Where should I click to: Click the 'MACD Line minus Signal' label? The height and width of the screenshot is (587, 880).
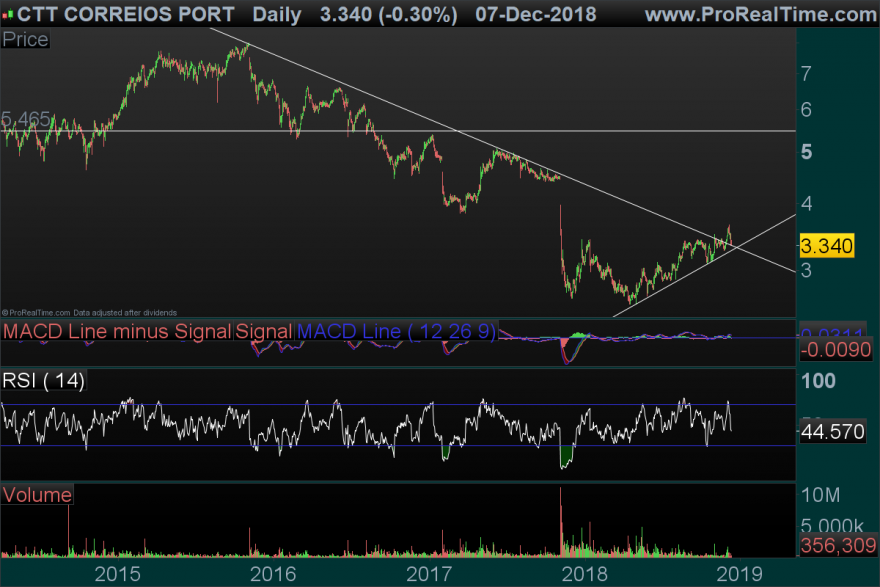[117, 331]
